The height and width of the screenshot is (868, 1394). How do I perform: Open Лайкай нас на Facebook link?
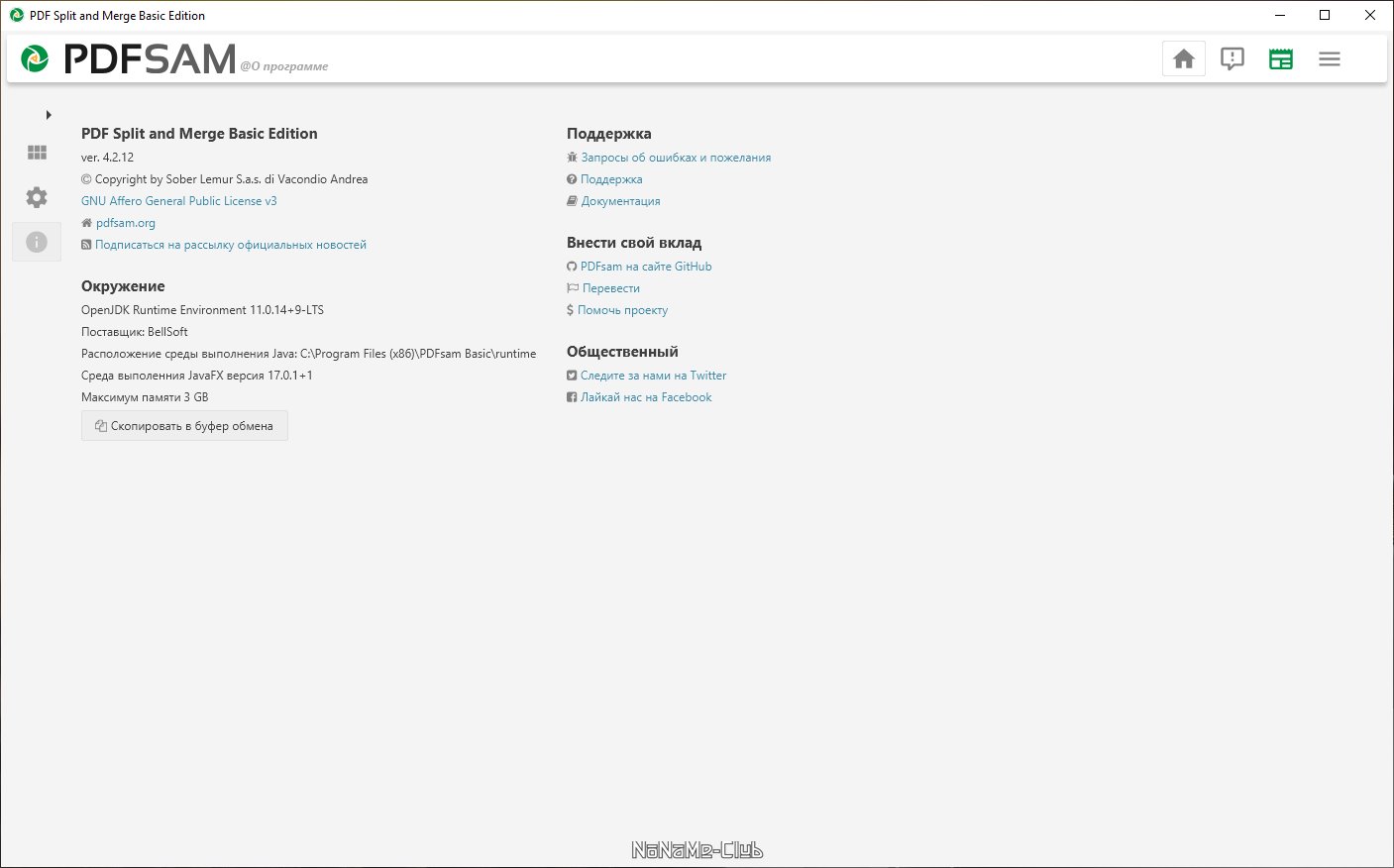[x=646, y=397]
